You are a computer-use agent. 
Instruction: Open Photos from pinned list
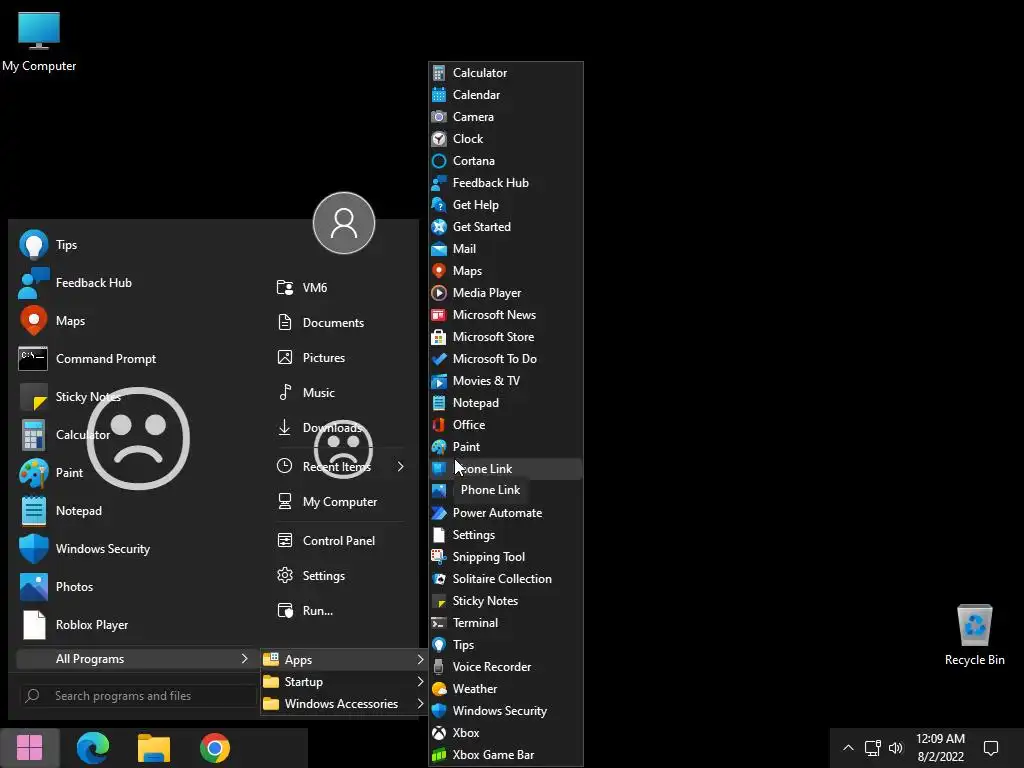135,586
